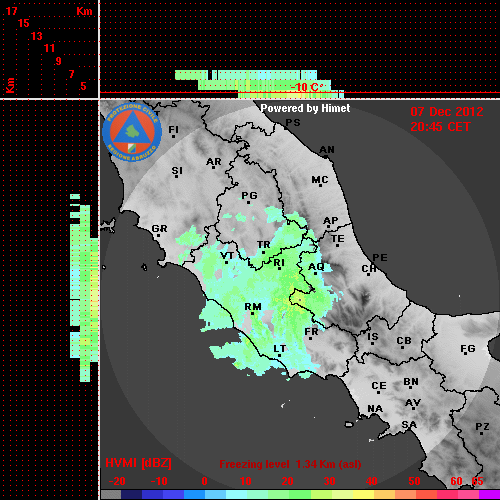Click the 07 Dec 2012 date stamp
Image resolution: width=500 pixels, height=500 pixels.
447,112
